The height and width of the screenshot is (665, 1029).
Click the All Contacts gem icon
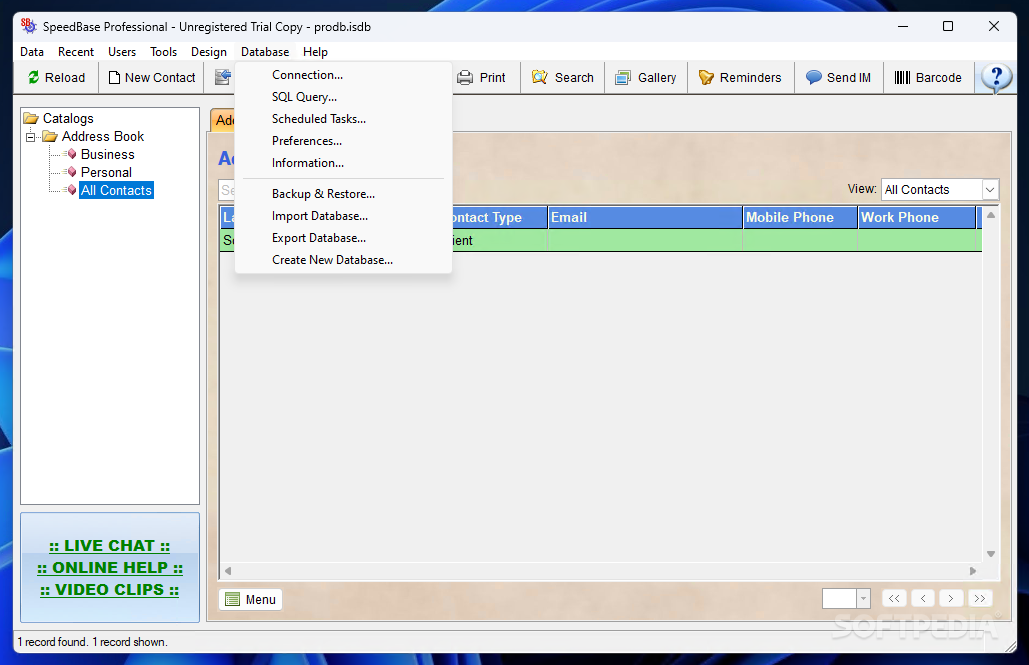[72, 190]
